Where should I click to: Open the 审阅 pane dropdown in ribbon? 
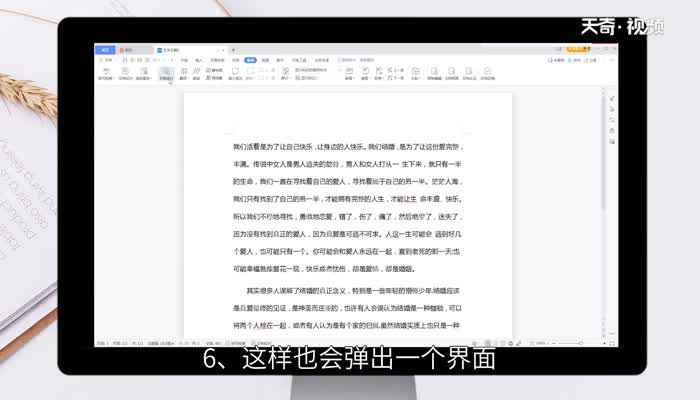(349, 73)
